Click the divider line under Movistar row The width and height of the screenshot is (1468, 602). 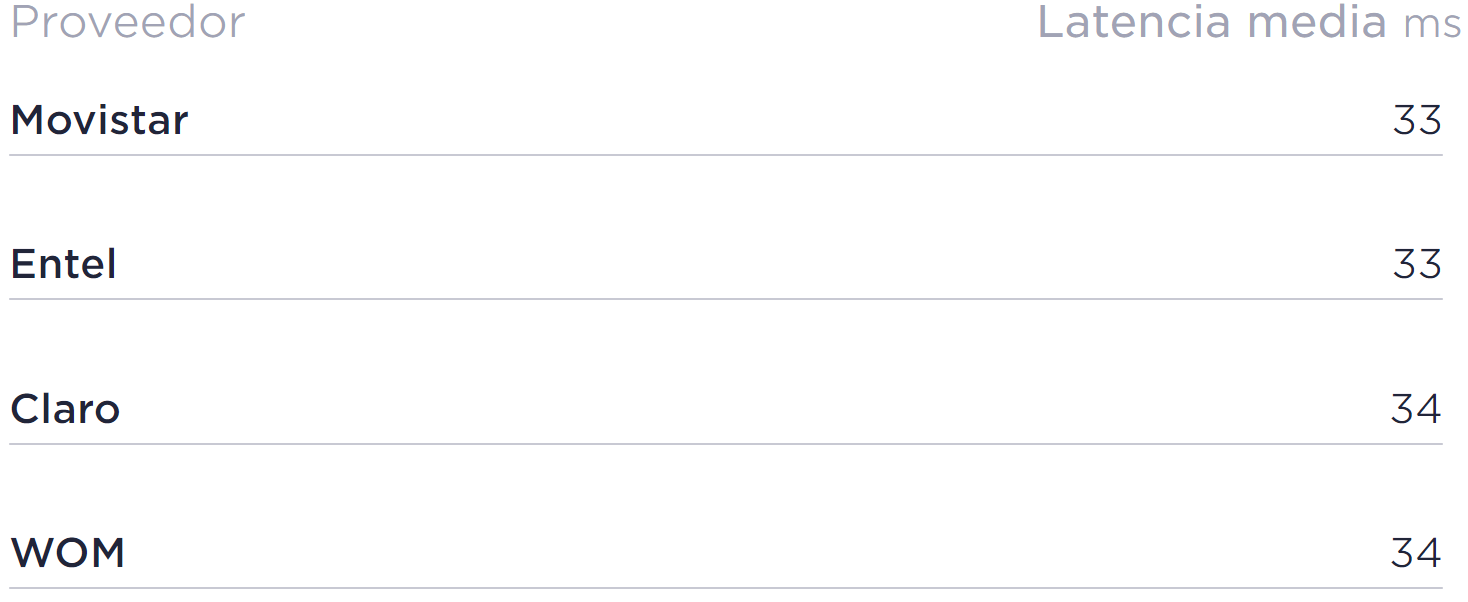point(726,155)
